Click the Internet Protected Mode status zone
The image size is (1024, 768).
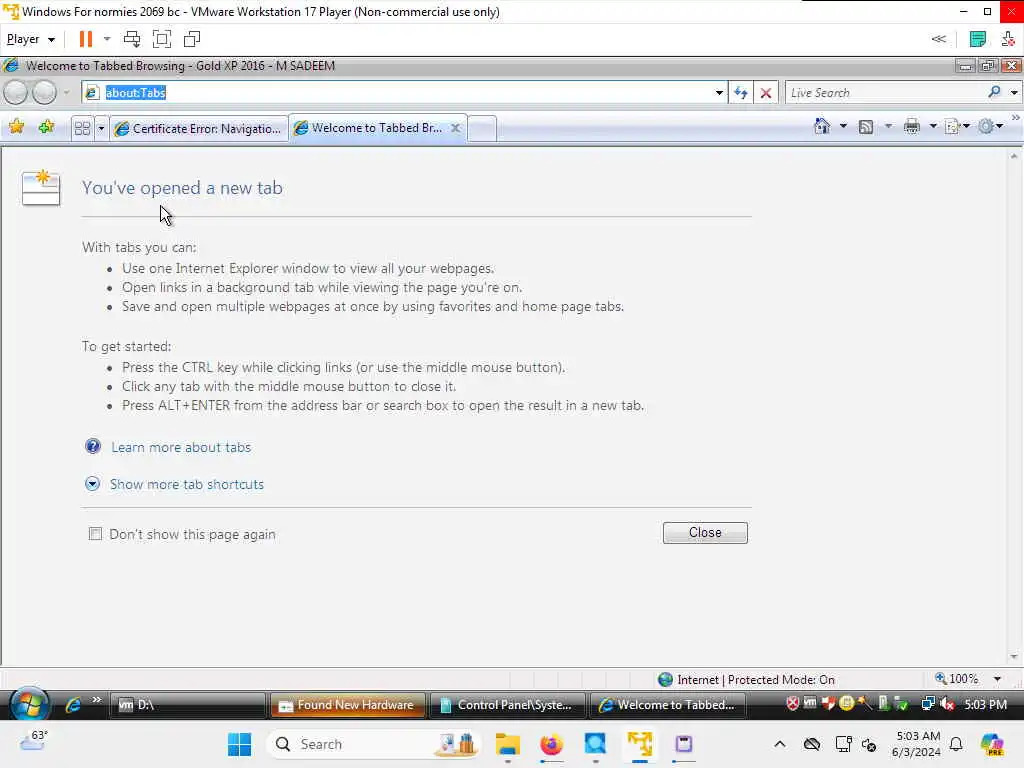pos(746,680)
